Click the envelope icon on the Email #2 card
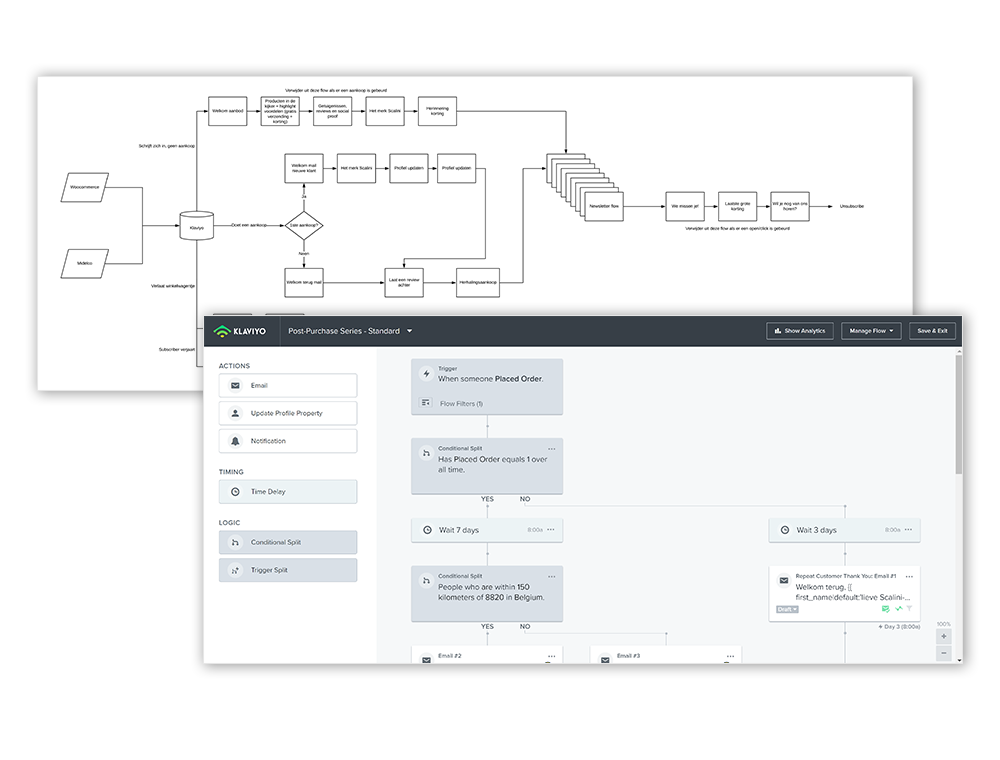The image size is (1000, 760). pyautogui.click(x=426, y=660)
